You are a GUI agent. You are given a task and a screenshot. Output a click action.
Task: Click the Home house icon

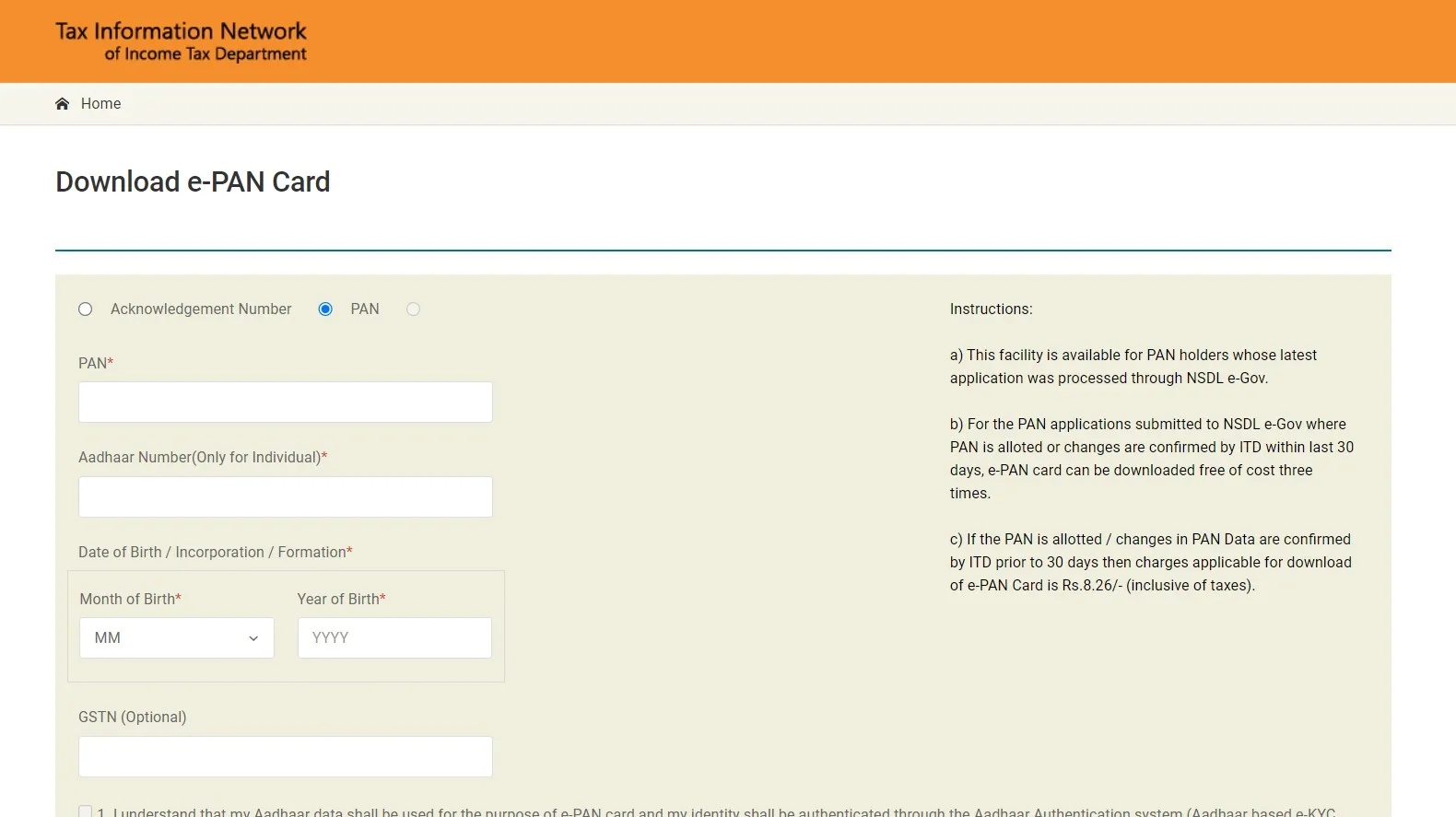[x=63, y=103]
